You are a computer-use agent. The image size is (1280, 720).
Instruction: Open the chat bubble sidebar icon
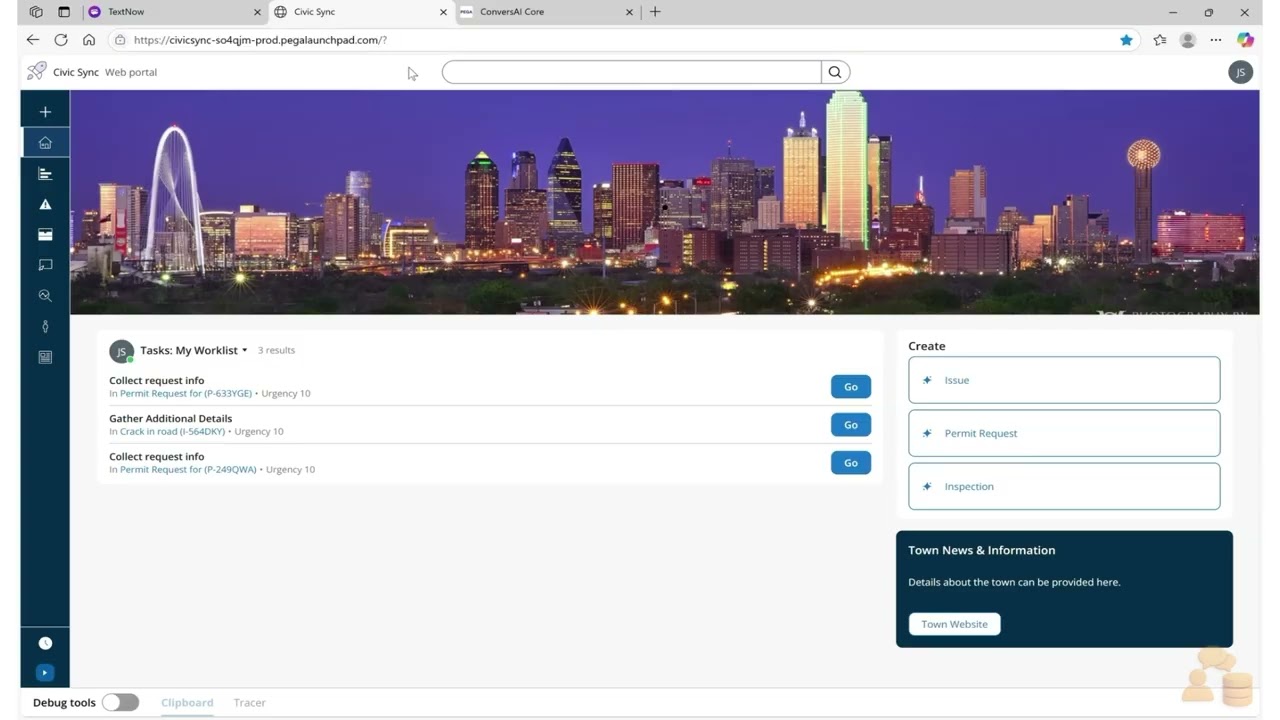pyautogui.click(x=45, y=265)
